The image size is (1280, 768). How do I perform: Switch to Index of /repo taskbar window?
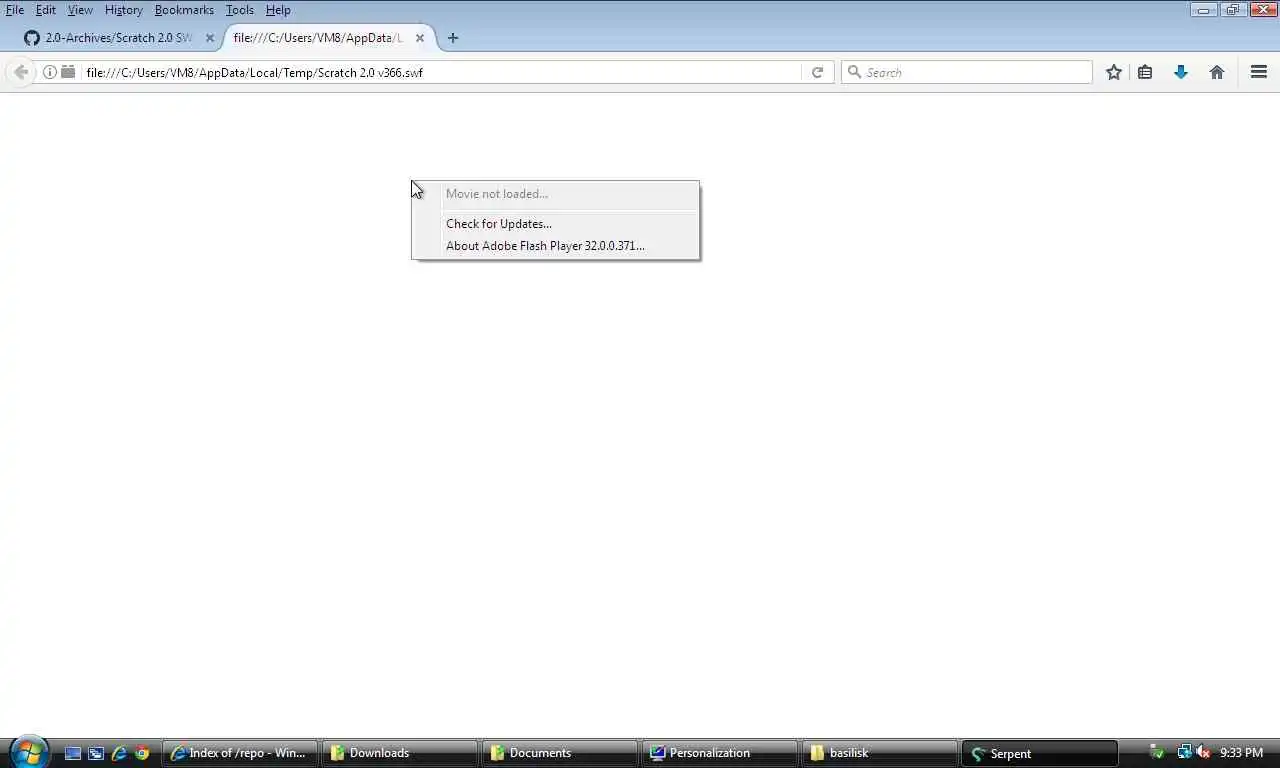240,753
